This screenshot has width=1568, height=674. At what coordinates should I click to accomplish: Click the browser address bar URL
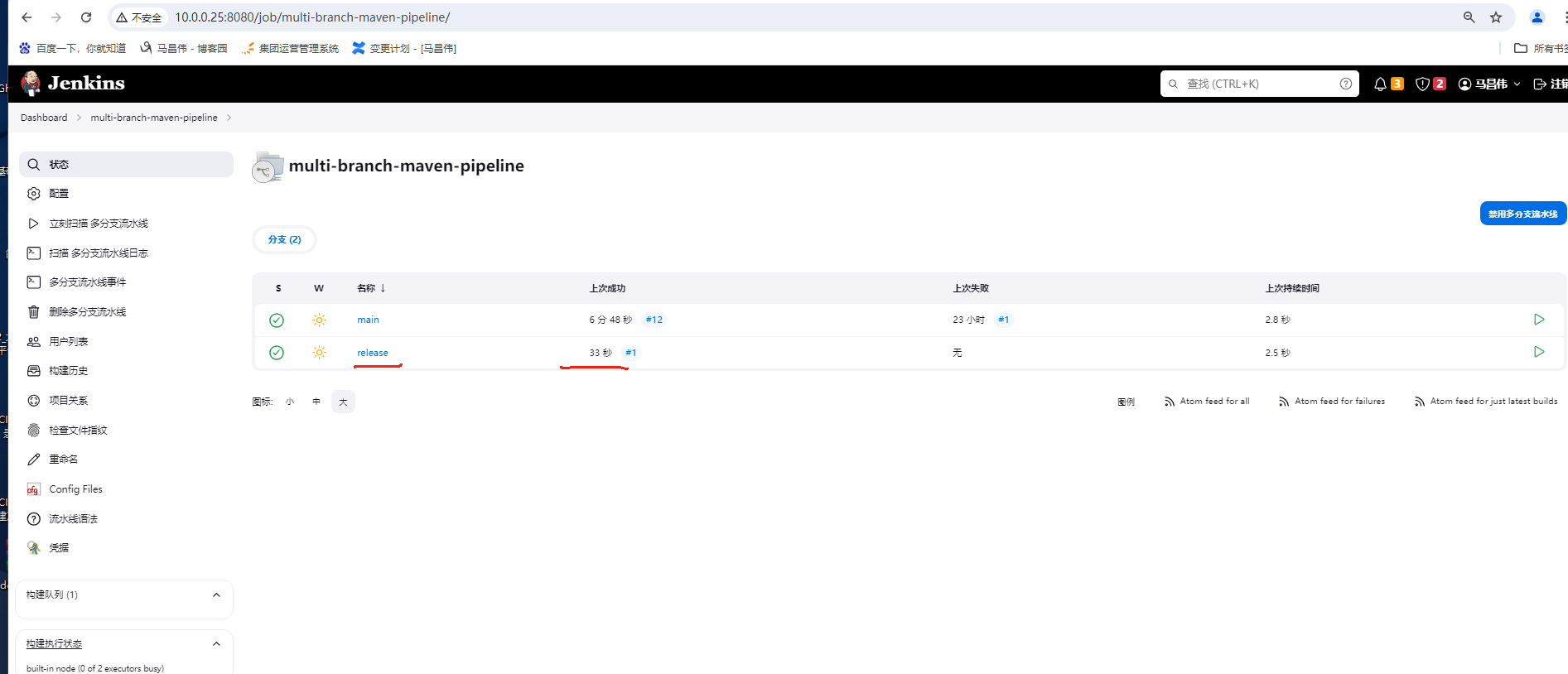[x=312, y=17]
